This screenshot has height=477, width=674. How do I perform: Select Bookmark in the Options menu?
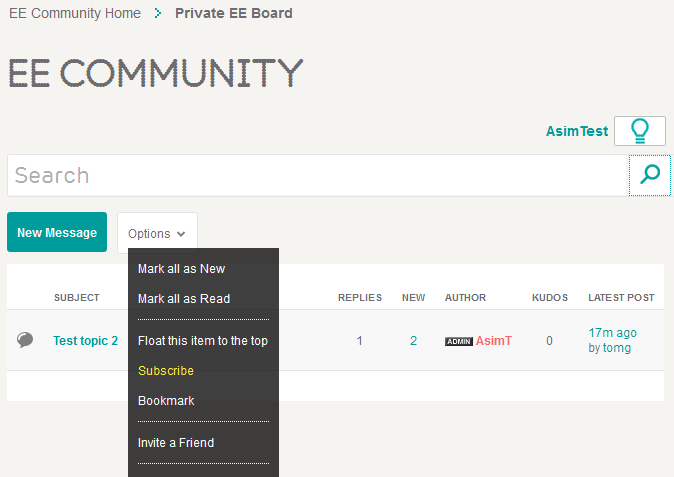tap(166, 401)
